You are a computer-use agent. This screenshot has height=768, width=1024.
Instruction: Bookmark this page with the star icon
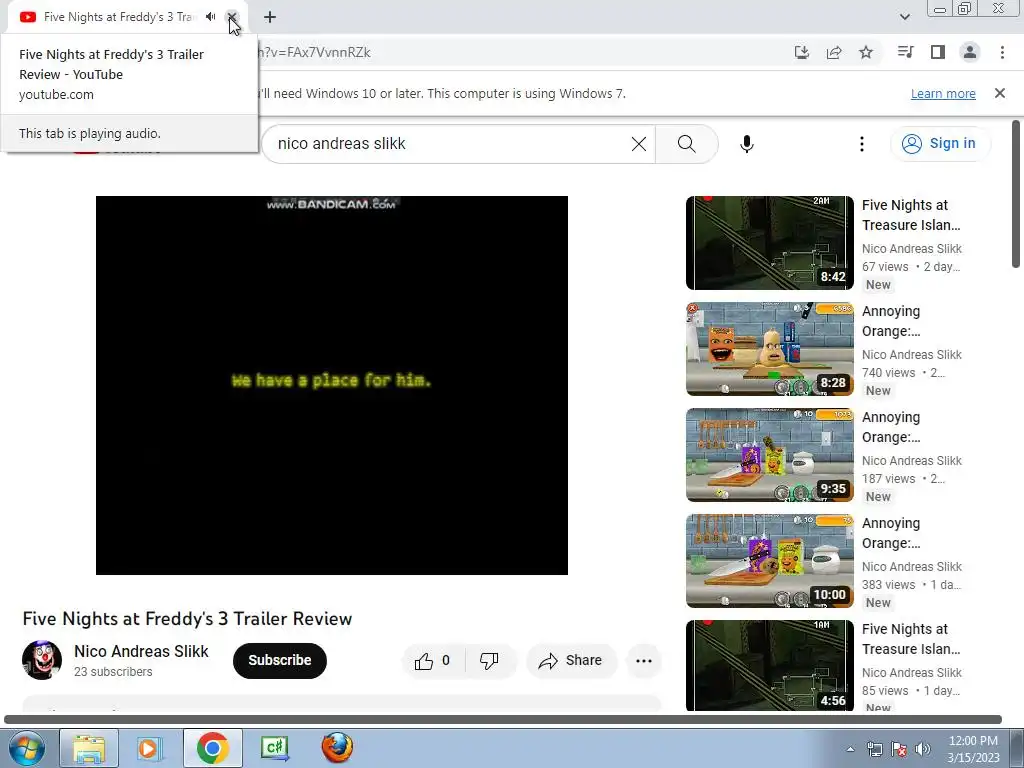coord(866,52)
